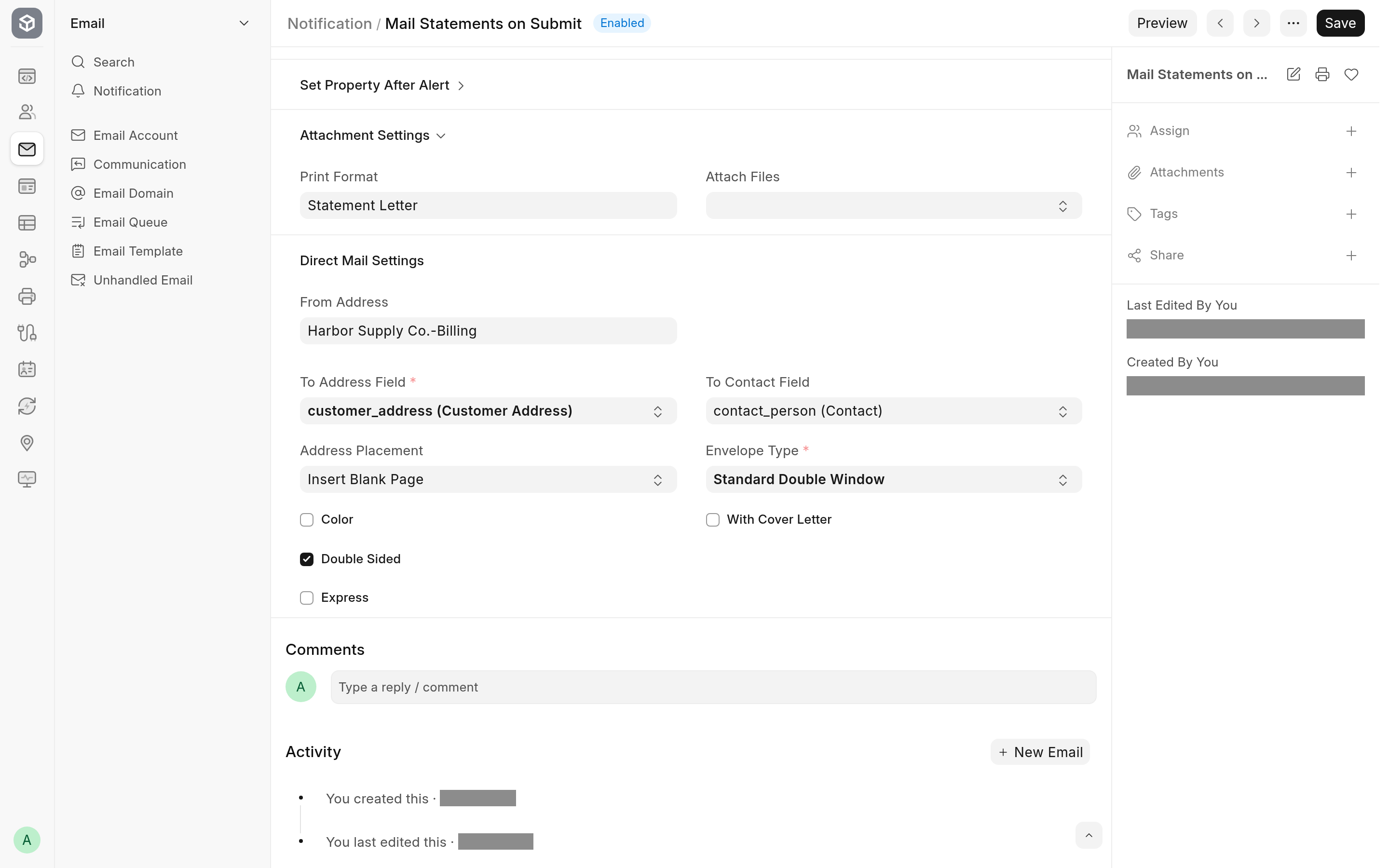This screenshot has height=868, width=1389.
Task: Open the system monitor sidebar icon
Action: (x=27, y=479)
